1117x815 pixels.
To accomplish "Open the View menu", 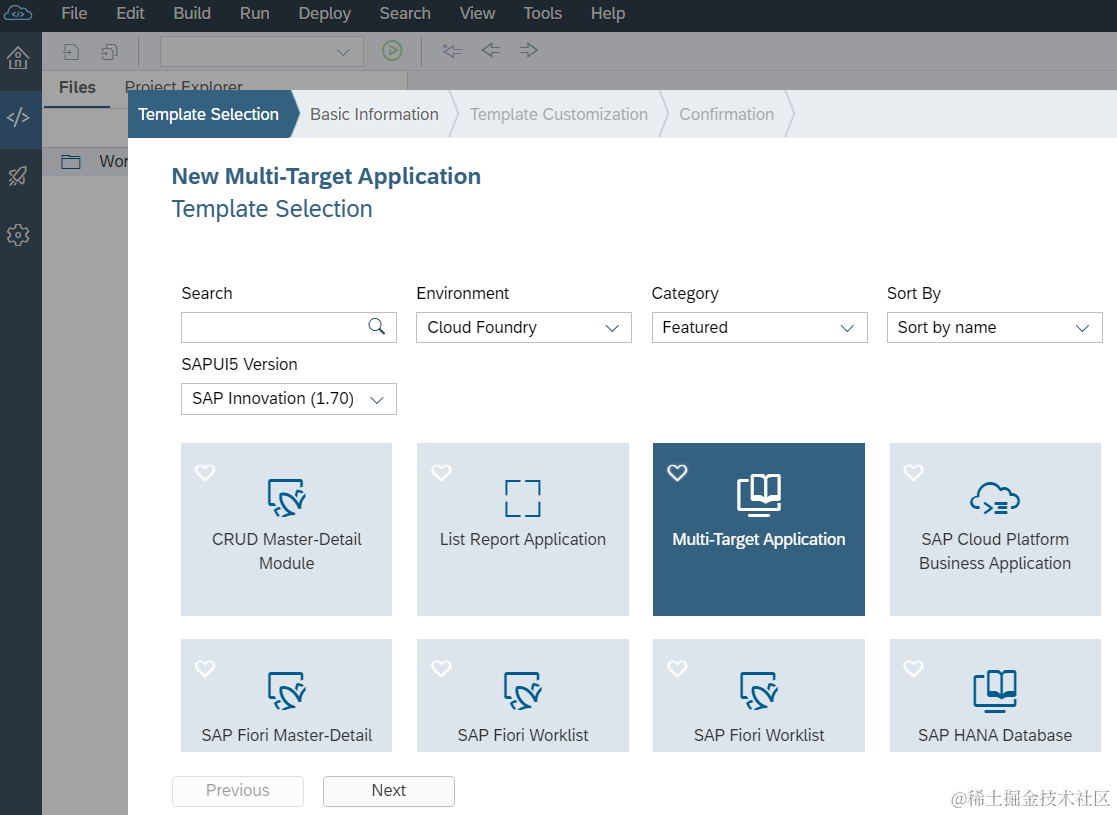I will point(477,14).
